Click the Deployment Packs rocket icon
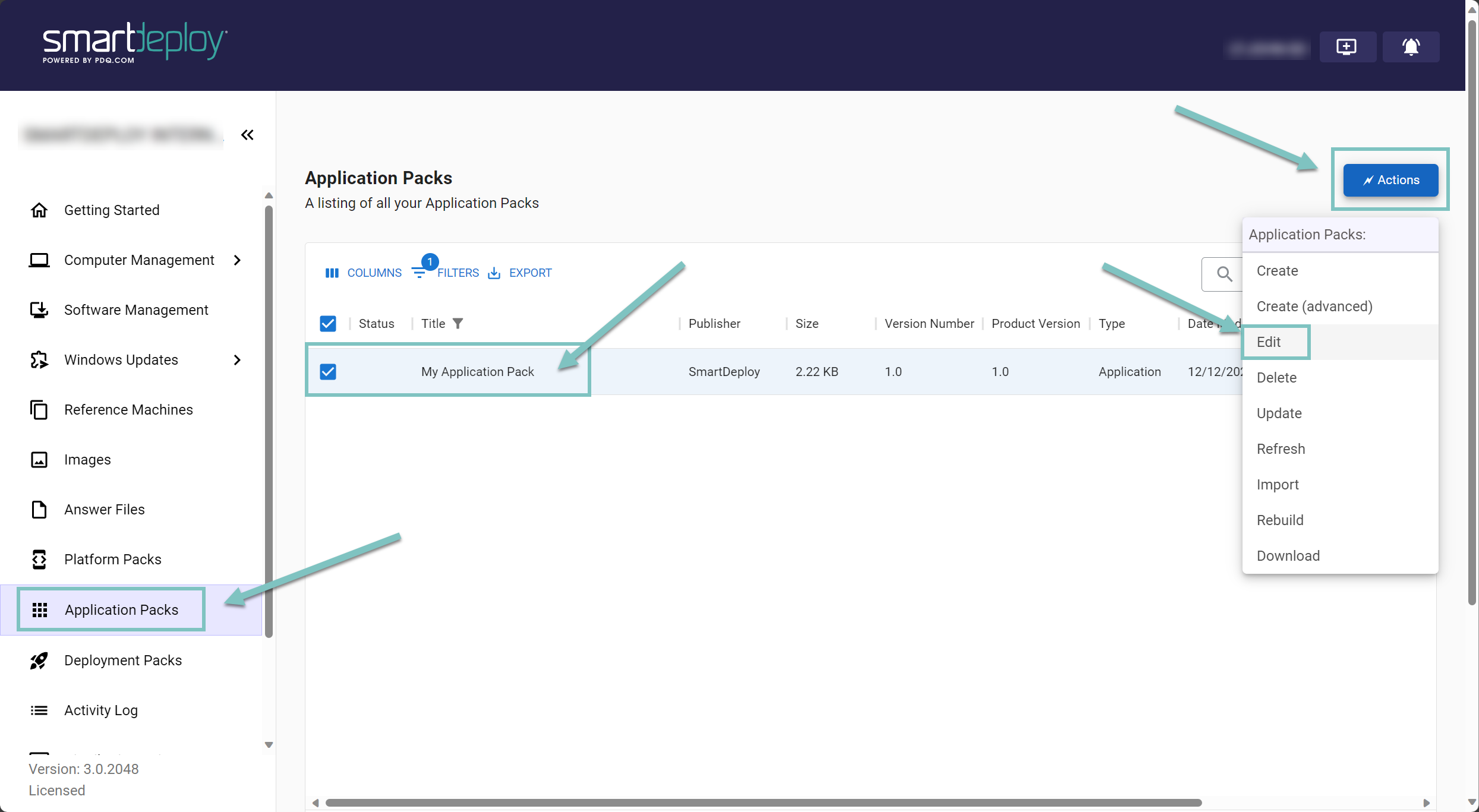Screen dimensions: 1479x812 coord(39,661)
